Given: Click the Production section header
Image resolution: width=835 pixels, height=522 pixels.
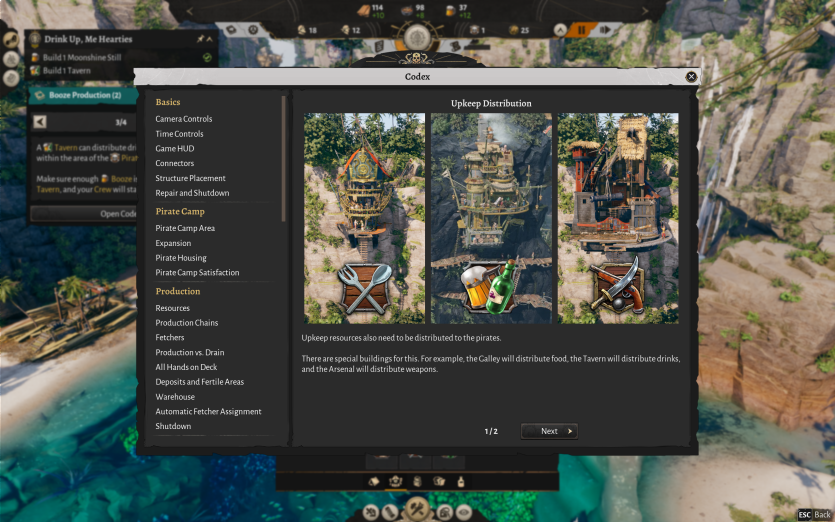Looking at the screenshot, I should tap(178, 291).
